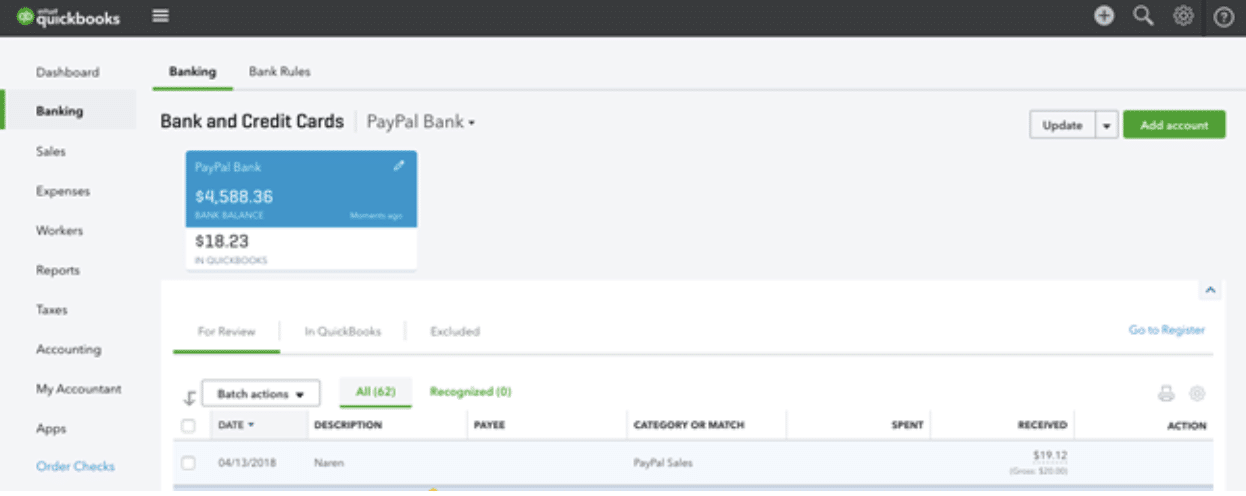Open Expenses in the sidebar

pyautogui.click(x=62, y=191)
